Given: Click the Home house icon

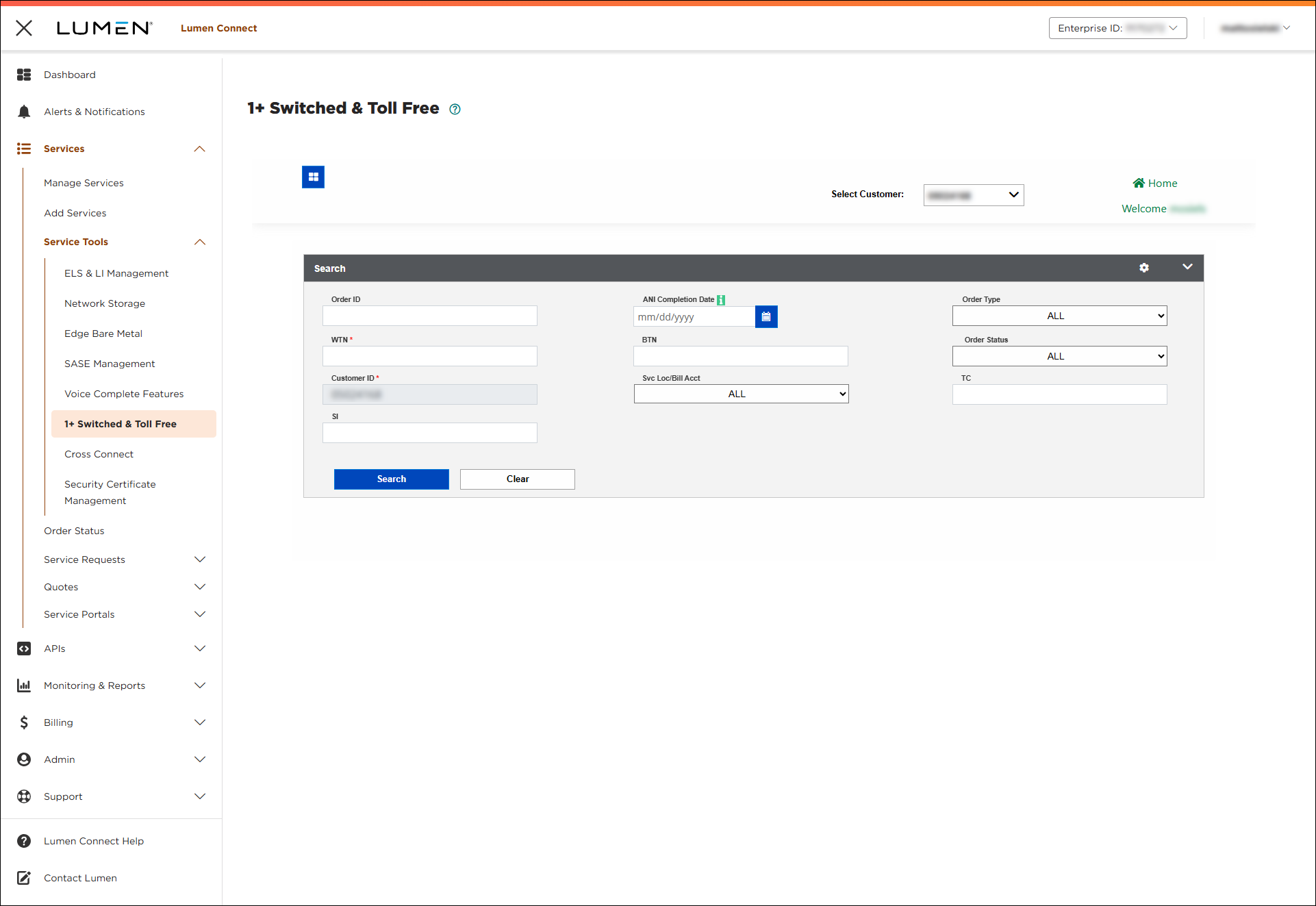Looking at the screenshot, I should [1139, 183].
